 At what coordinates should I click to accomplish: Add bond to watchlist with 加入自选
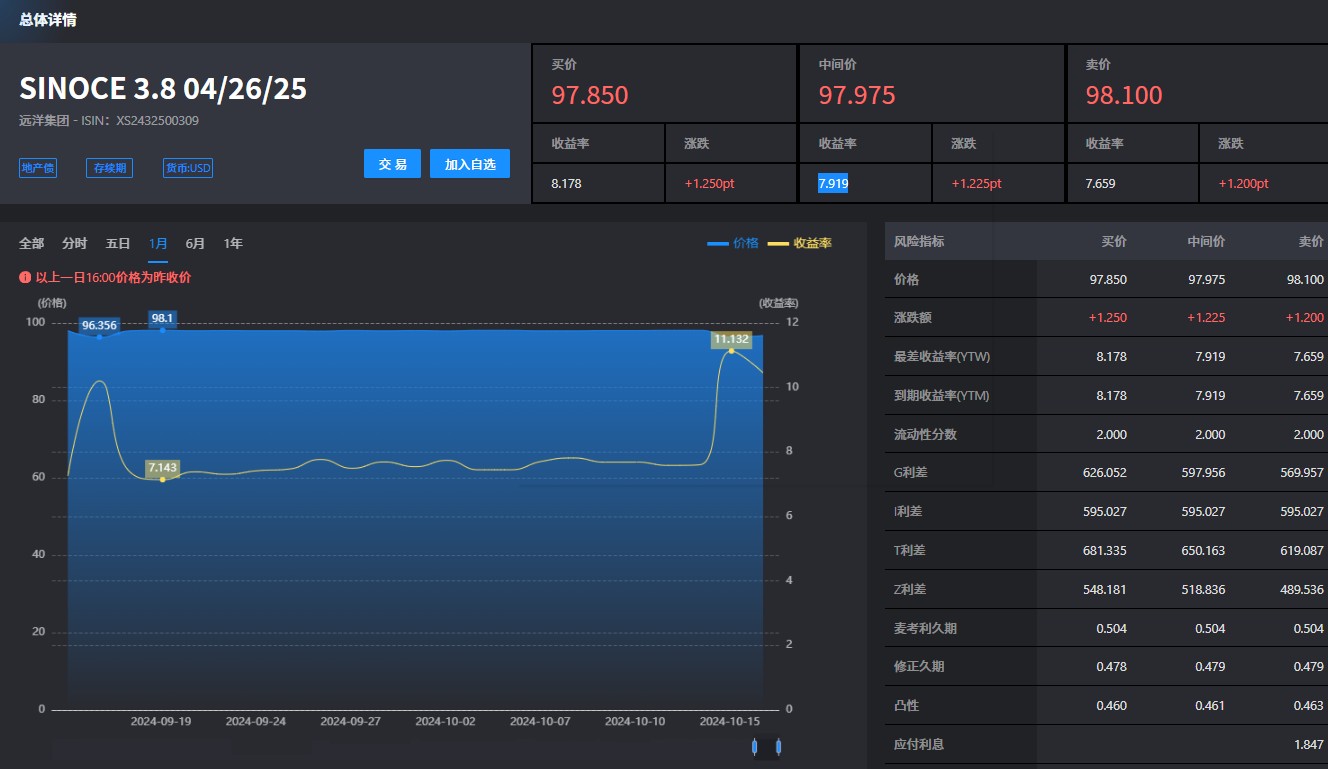(x=470, y=164)
